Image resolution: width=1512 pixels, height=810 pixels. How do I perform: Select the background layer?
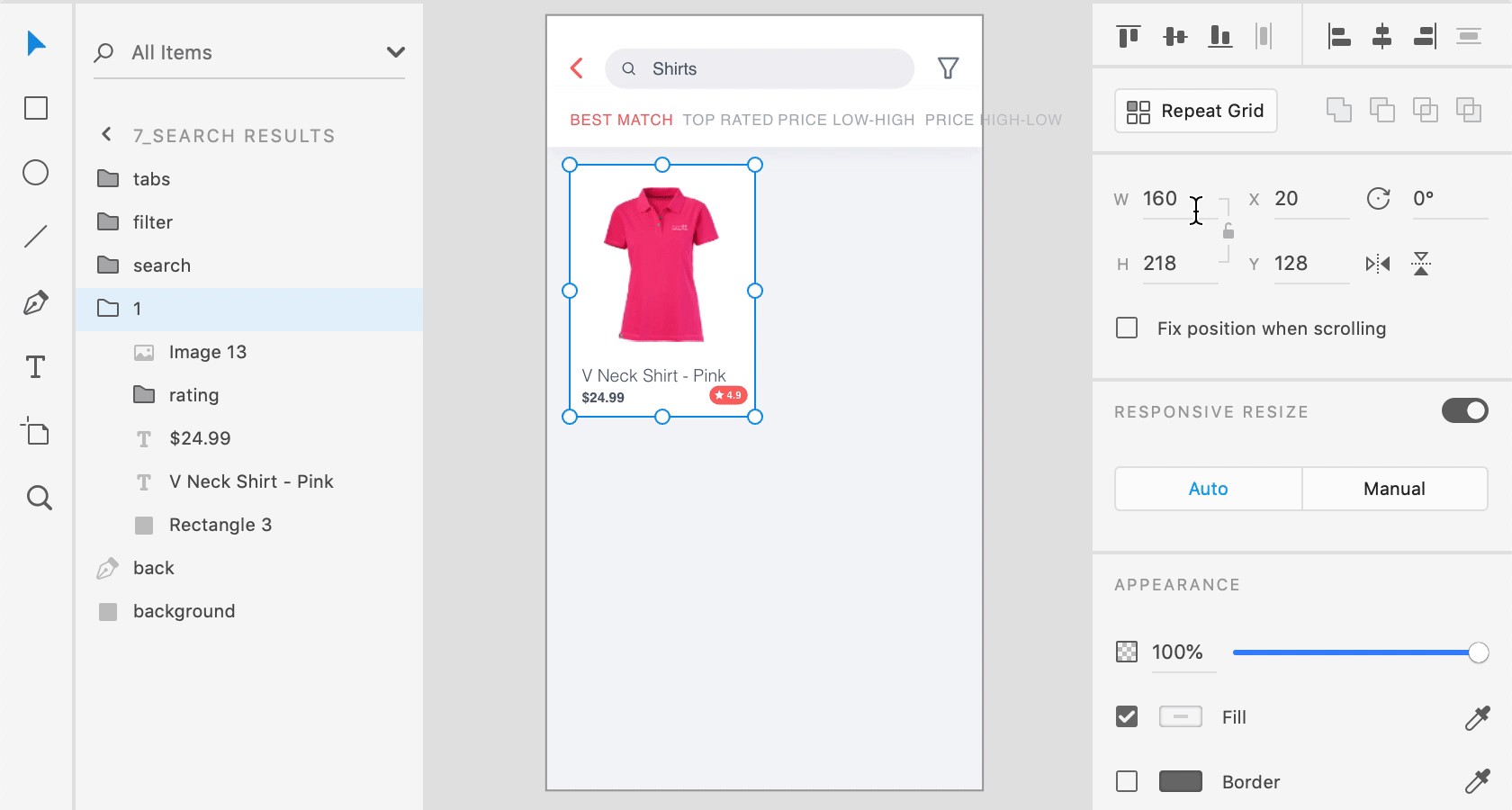(249, 611)
